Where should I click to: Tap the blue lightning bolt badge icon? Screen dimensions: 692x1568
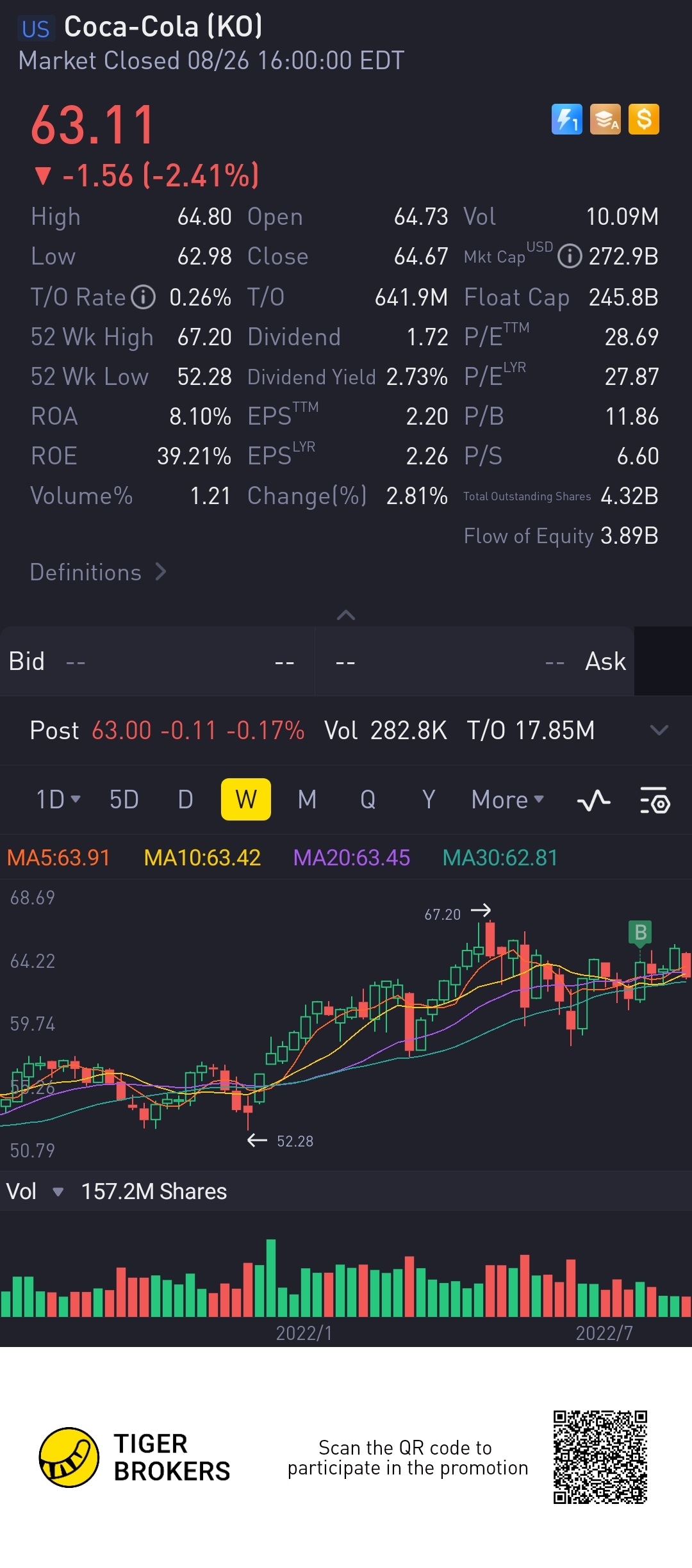tap(567, 119)
